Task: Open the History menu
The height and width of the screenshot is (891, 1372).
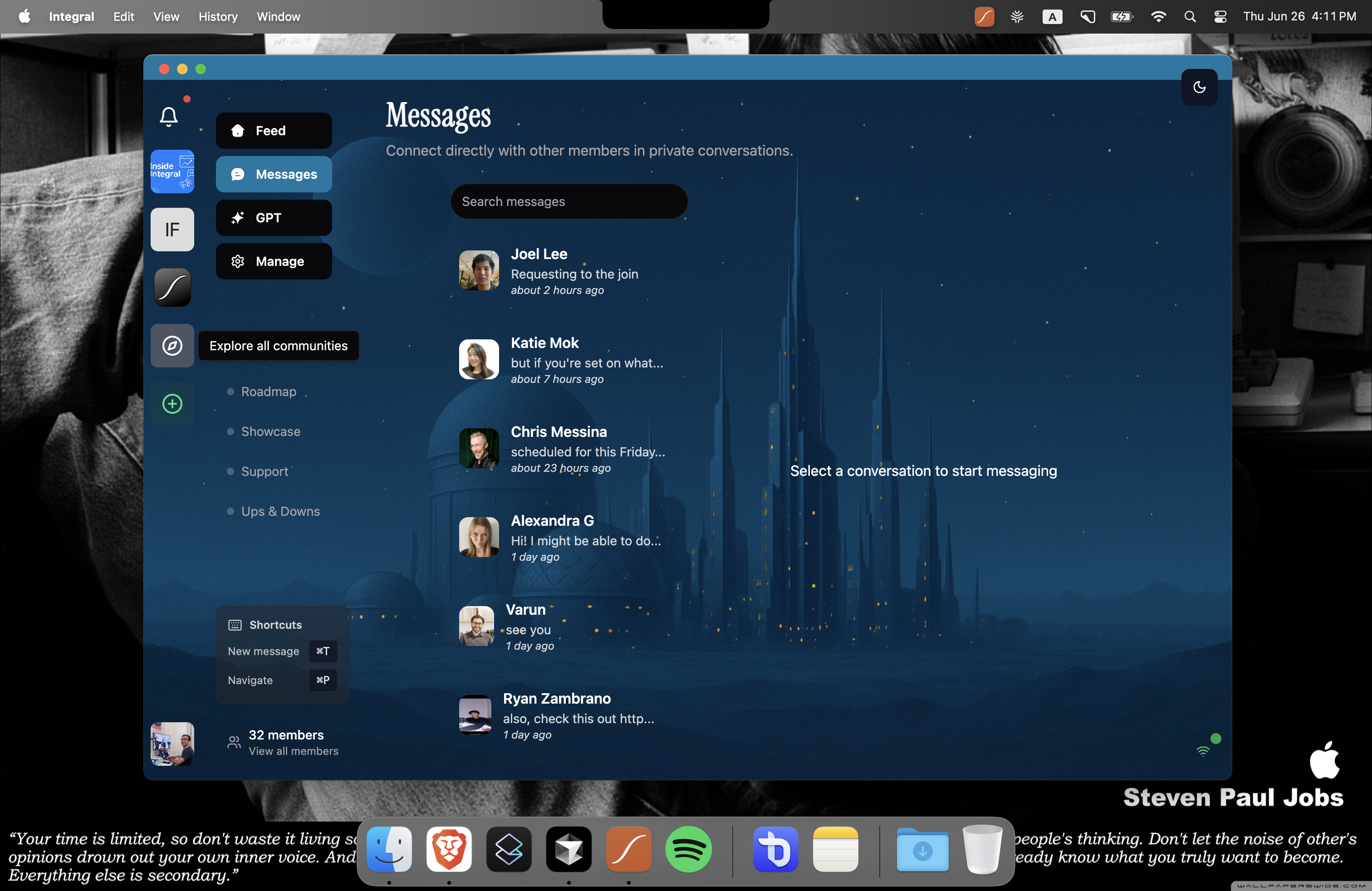Action: (x=218, y=16)
